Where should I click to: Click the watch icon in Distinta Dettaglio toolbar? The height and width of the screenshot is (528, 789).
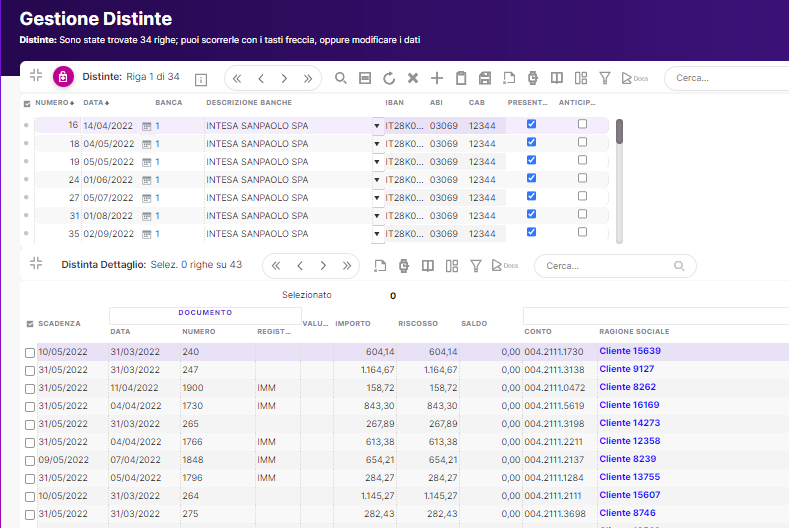tap(404, 266)
